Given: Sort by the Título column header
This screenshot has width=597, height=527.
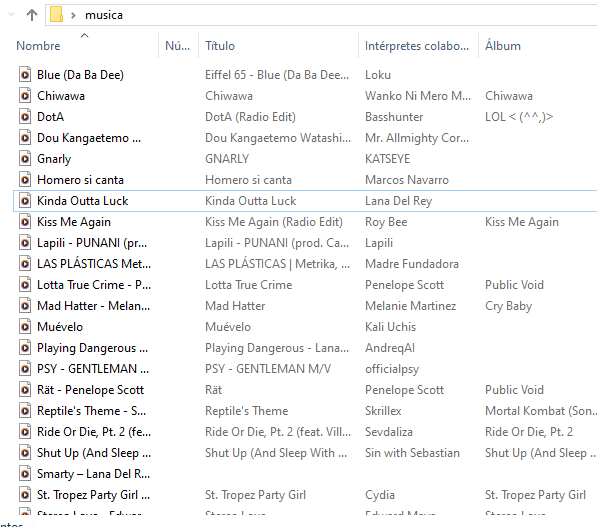Looking at the screenshot, I should [220, 46].
